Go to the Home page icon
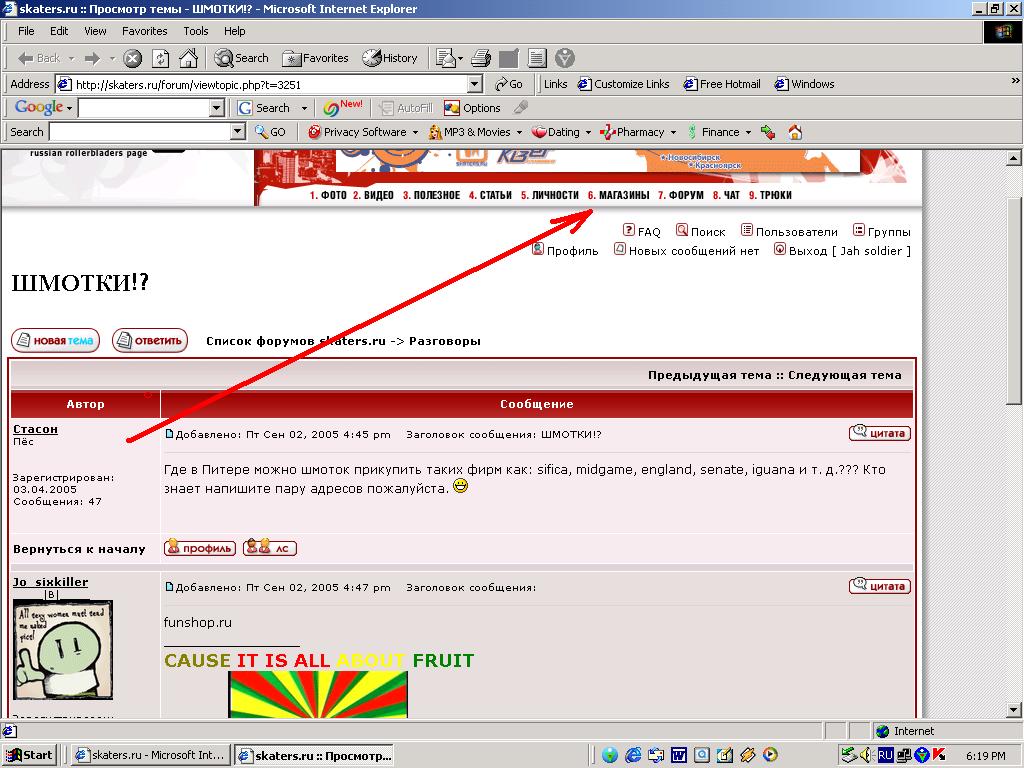This screenshot has height=768, width=1024. (188, 58)
